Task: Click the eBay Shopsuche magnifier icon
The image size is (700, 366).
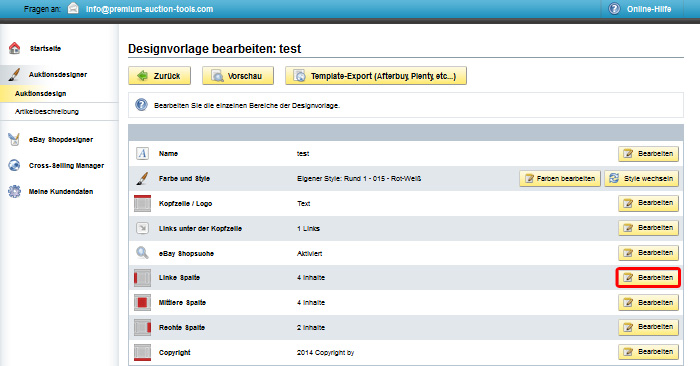Action: coord(142,253)
